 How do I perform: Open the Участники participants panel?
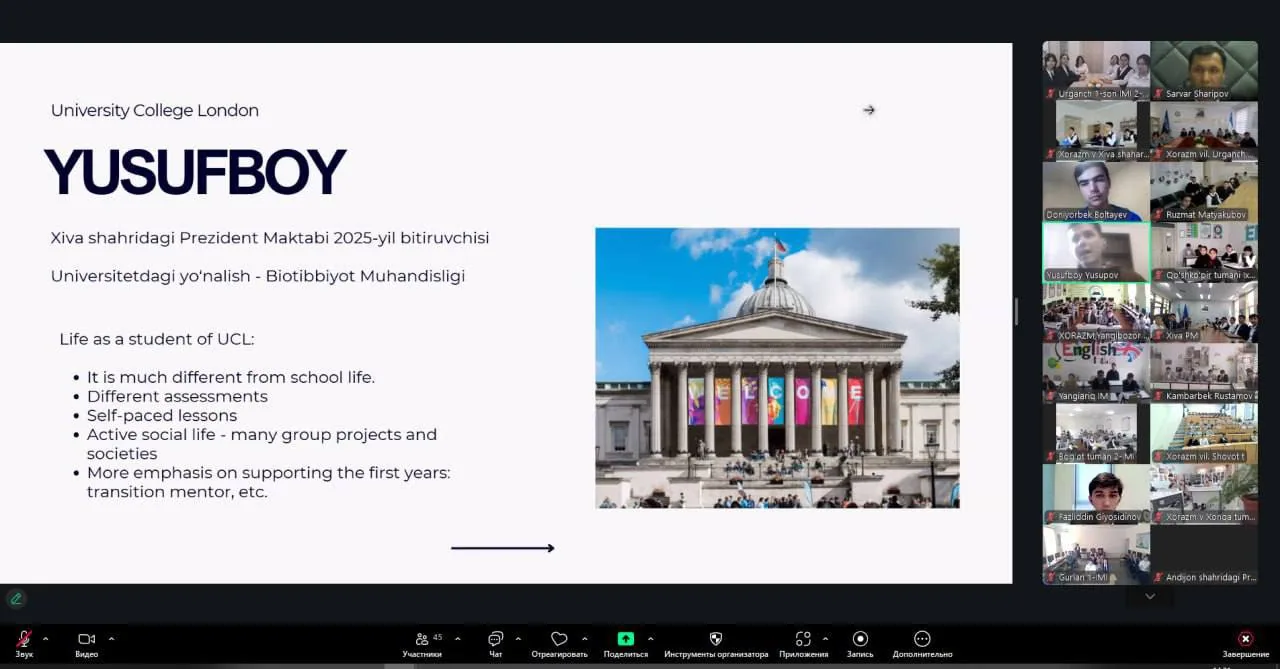coord(422,643)
